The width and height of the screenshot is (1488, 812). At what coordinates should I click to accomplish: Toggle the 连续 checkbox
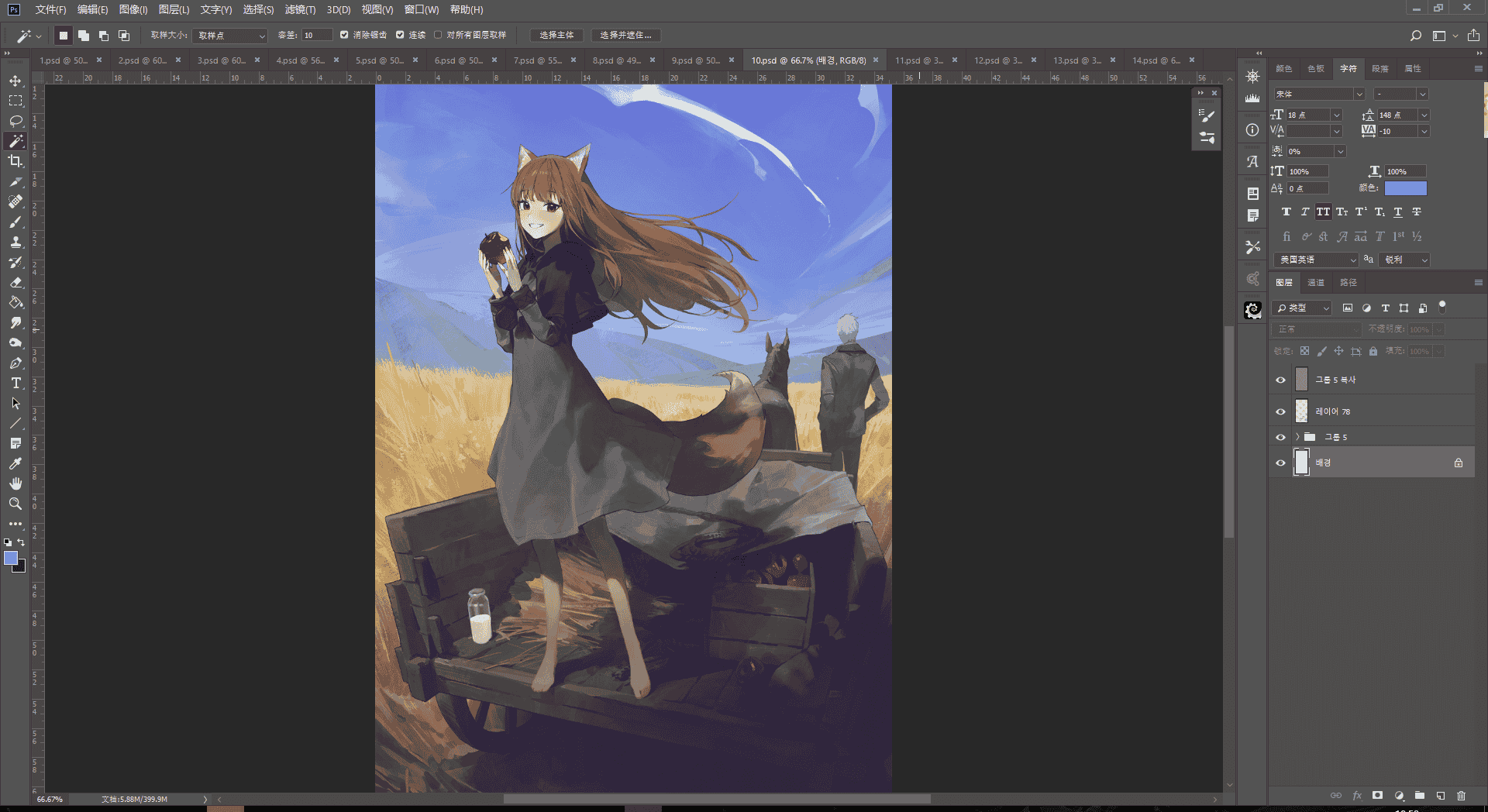[400, 35]
